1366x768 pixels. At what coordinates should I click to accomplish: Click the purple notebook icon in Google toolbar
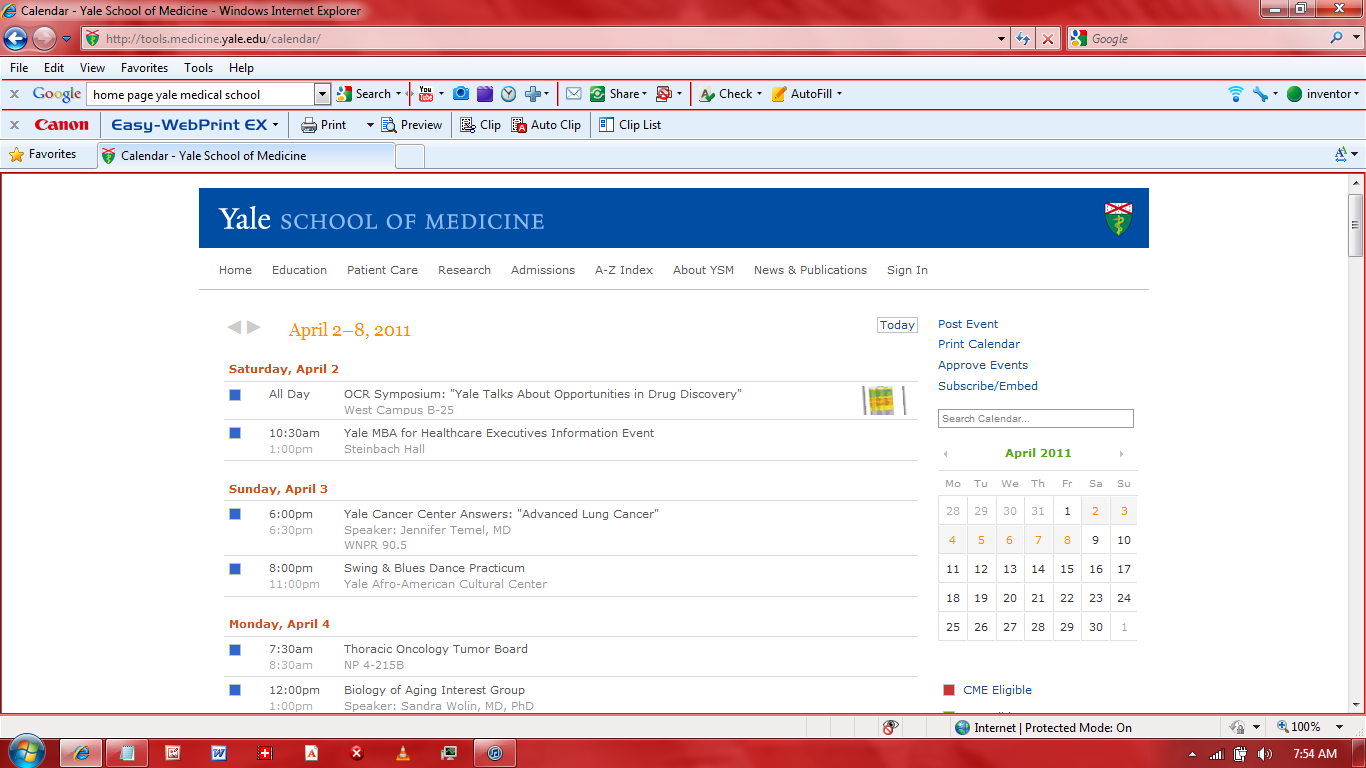485,94
